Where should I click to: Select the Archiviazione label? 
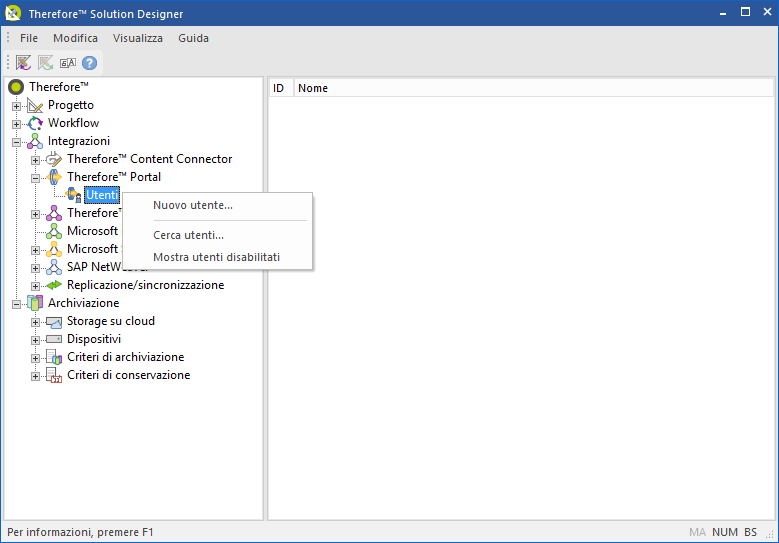[x=83, y=303]
